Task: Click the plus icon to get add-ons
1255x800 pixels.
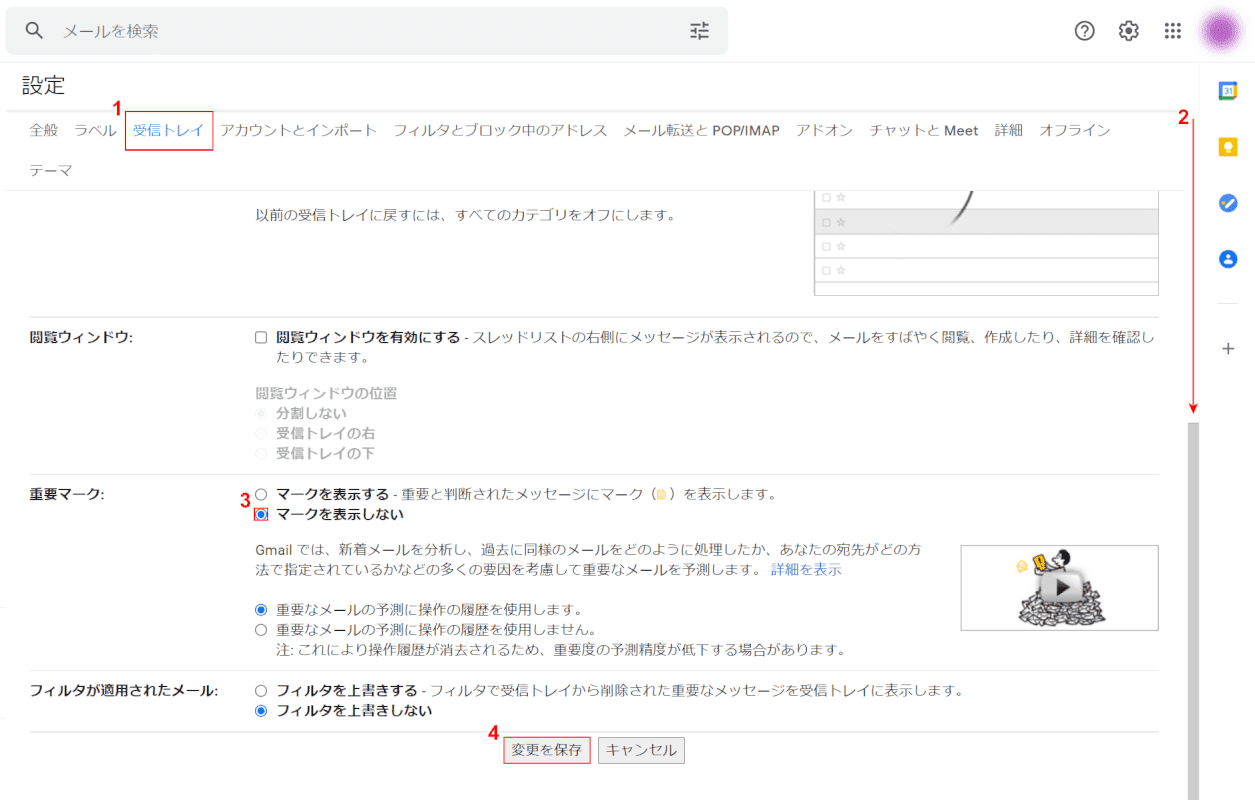Action: pyautogui.click(x=1228, y=349)
